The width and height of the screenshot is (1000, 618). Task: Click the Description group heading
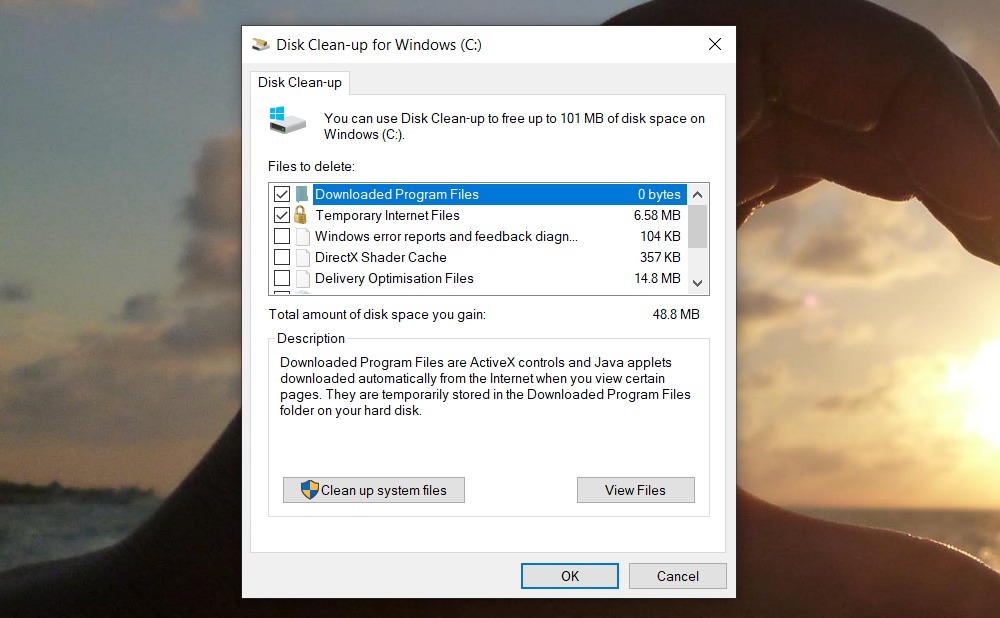(x=311, y=338)
